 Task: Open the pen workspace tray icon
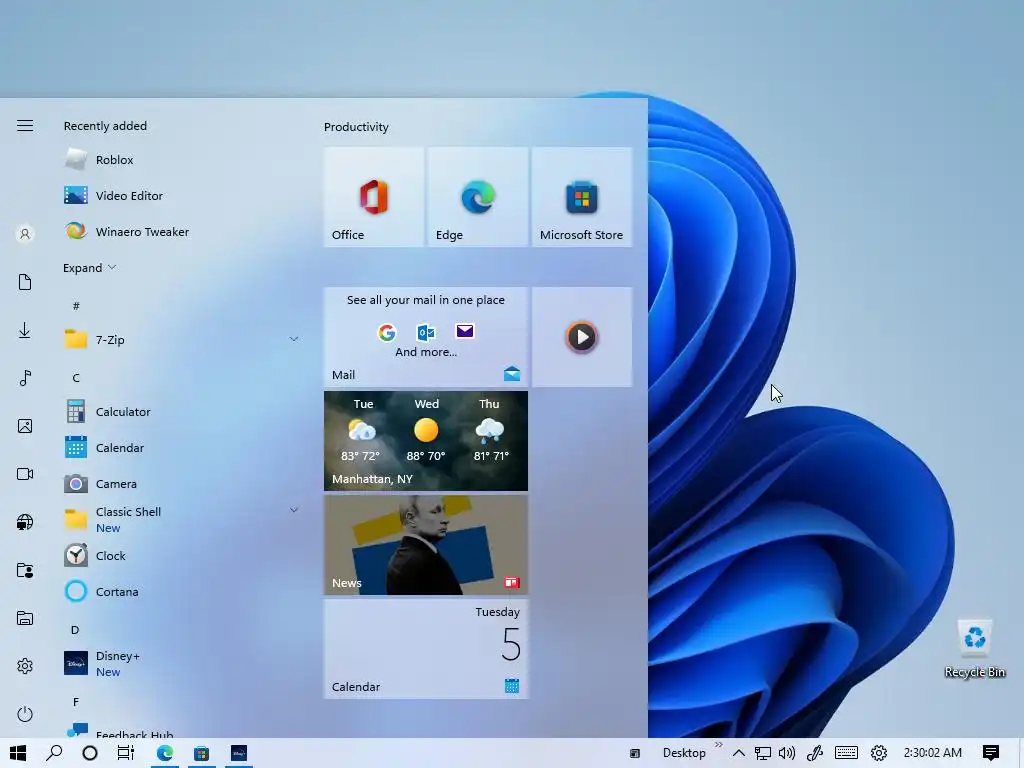click(814, 753)
